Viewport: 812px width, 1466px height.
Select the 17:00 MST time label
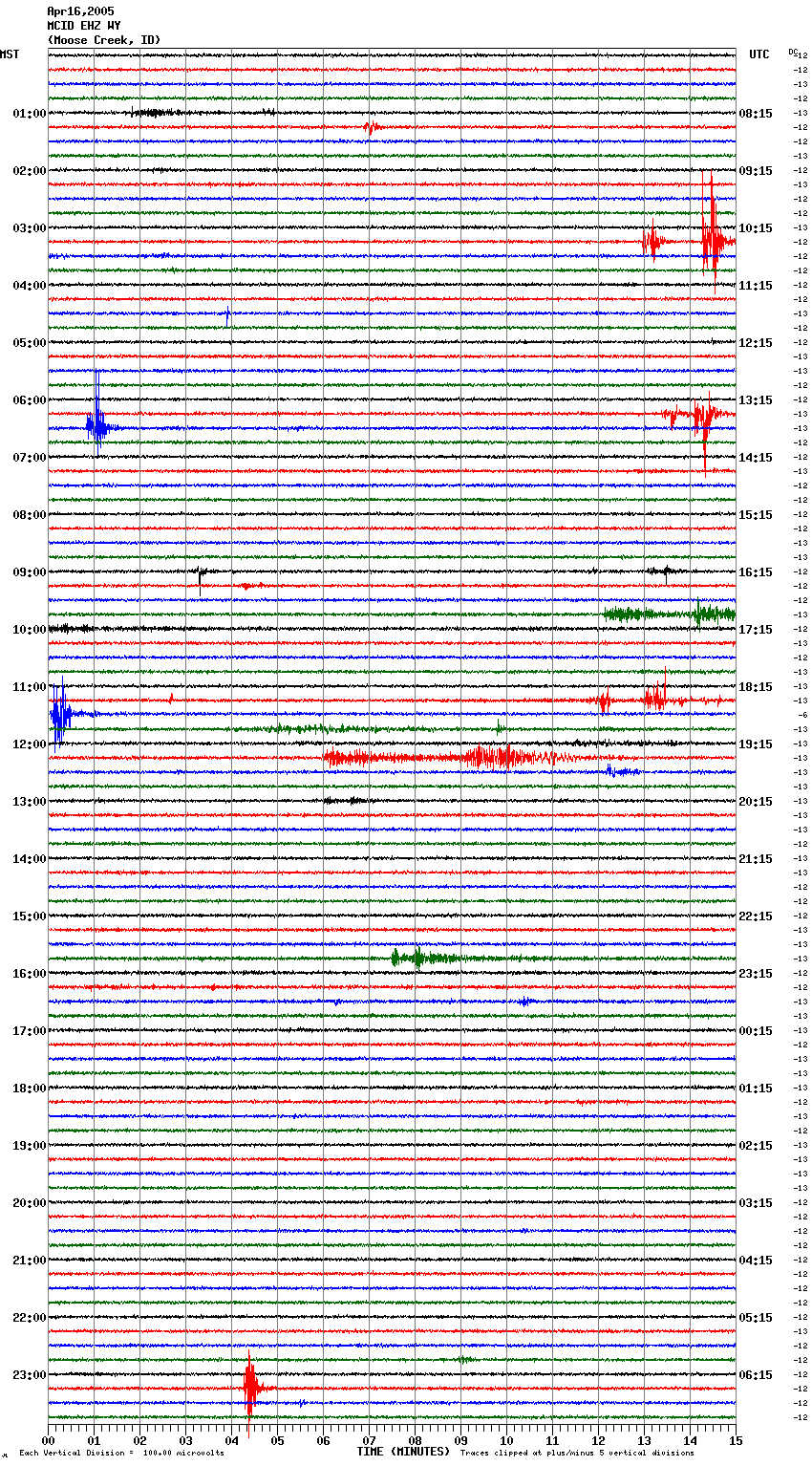pyautogui.click(x=30, y=1031)
